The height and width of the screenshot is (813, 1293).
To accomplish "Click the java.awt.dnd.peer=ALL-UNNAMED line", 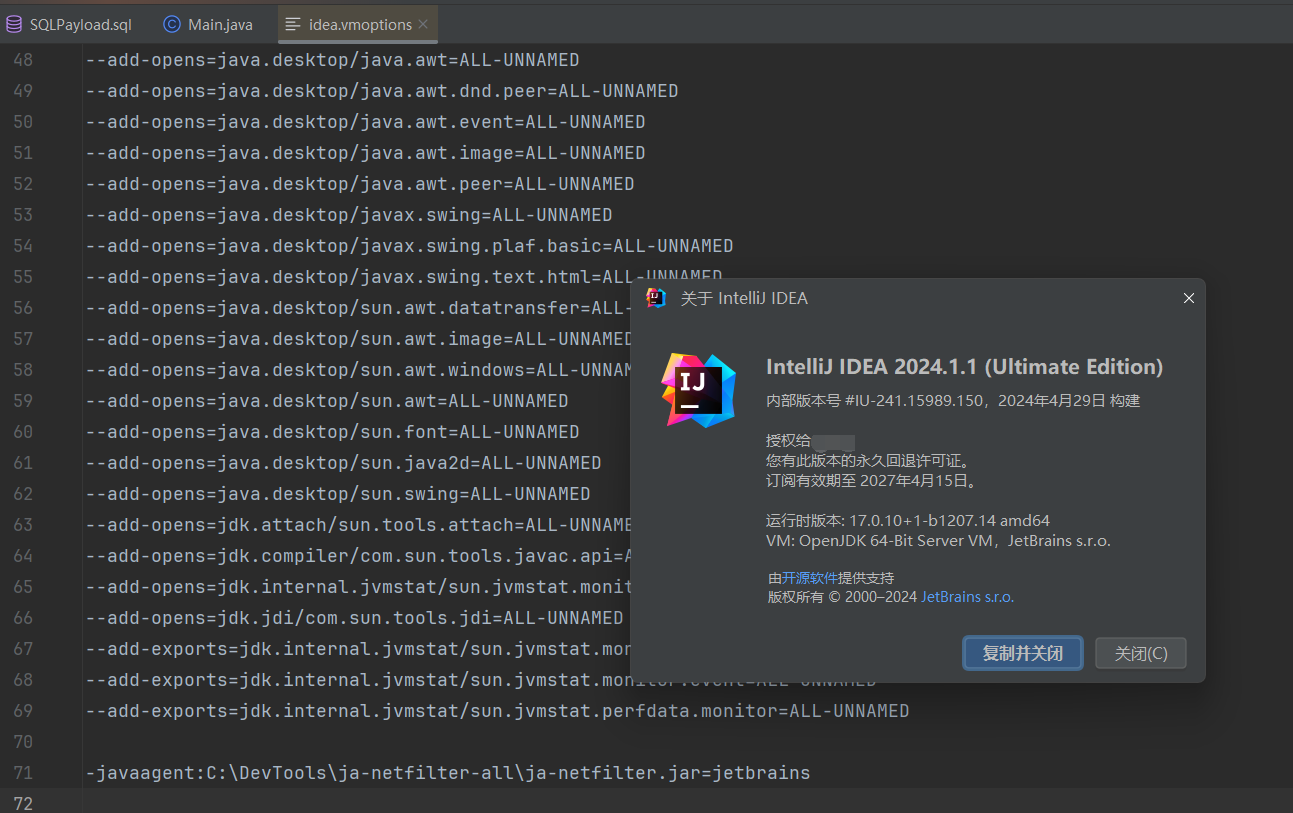I will point(382,91).
